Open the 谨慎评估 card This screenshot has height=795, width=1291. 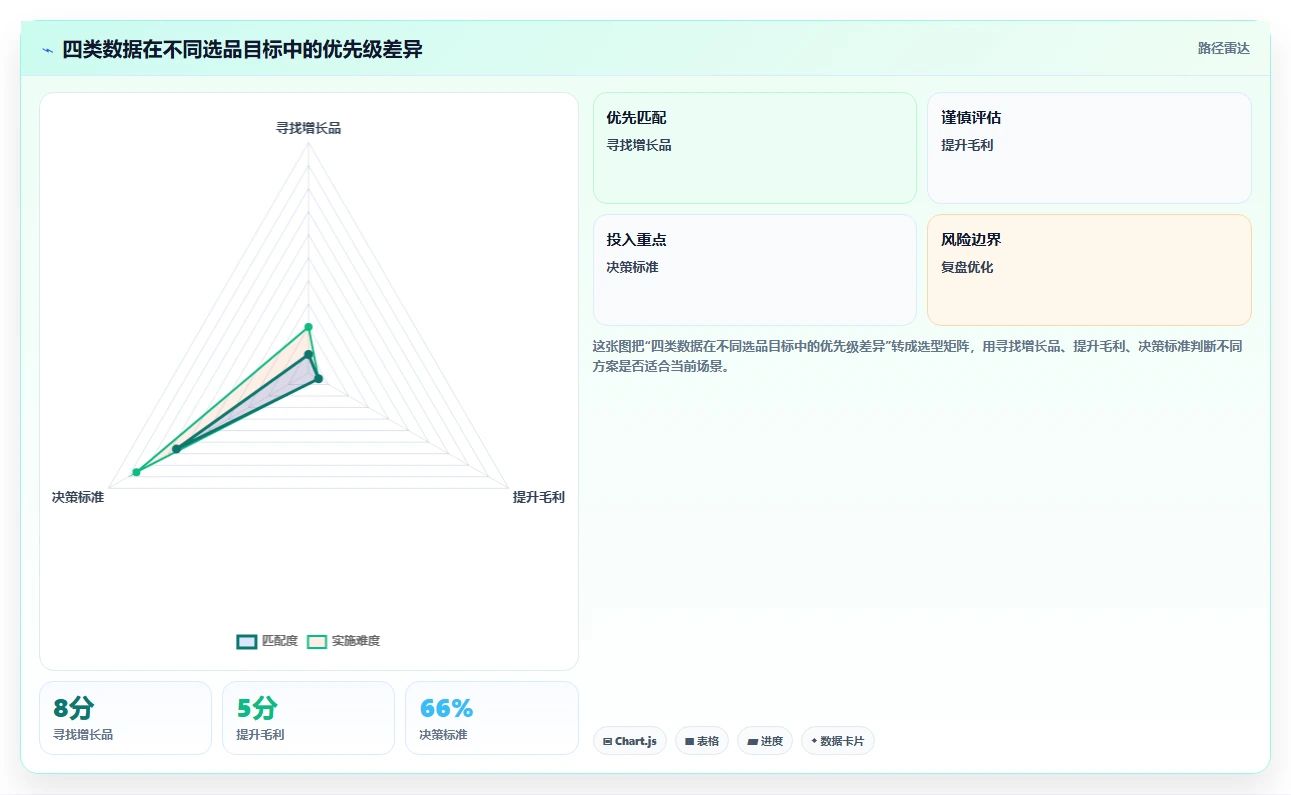click(x=1089, y=148)
